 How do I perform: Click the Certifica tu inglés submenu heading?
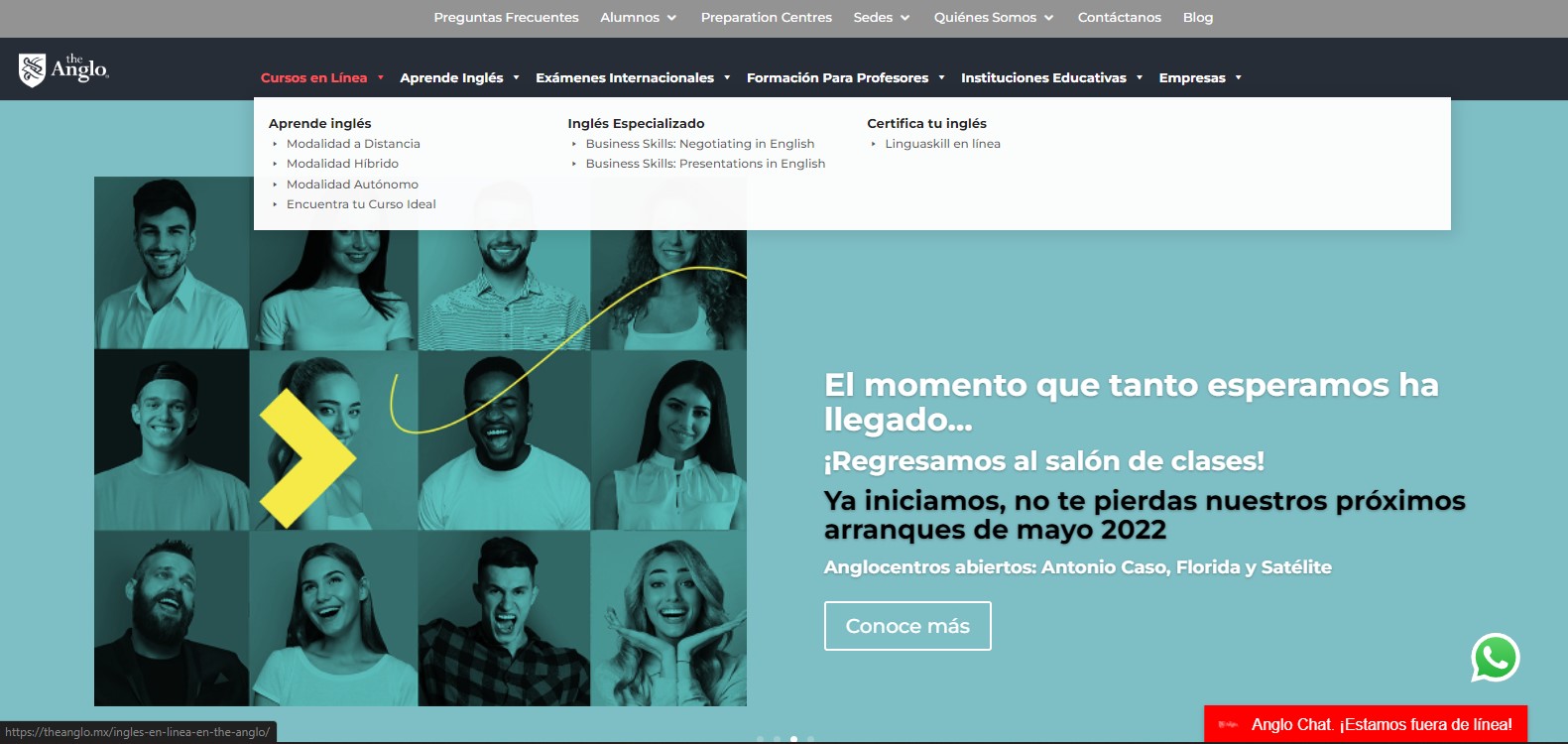click(x=926, y=123)
